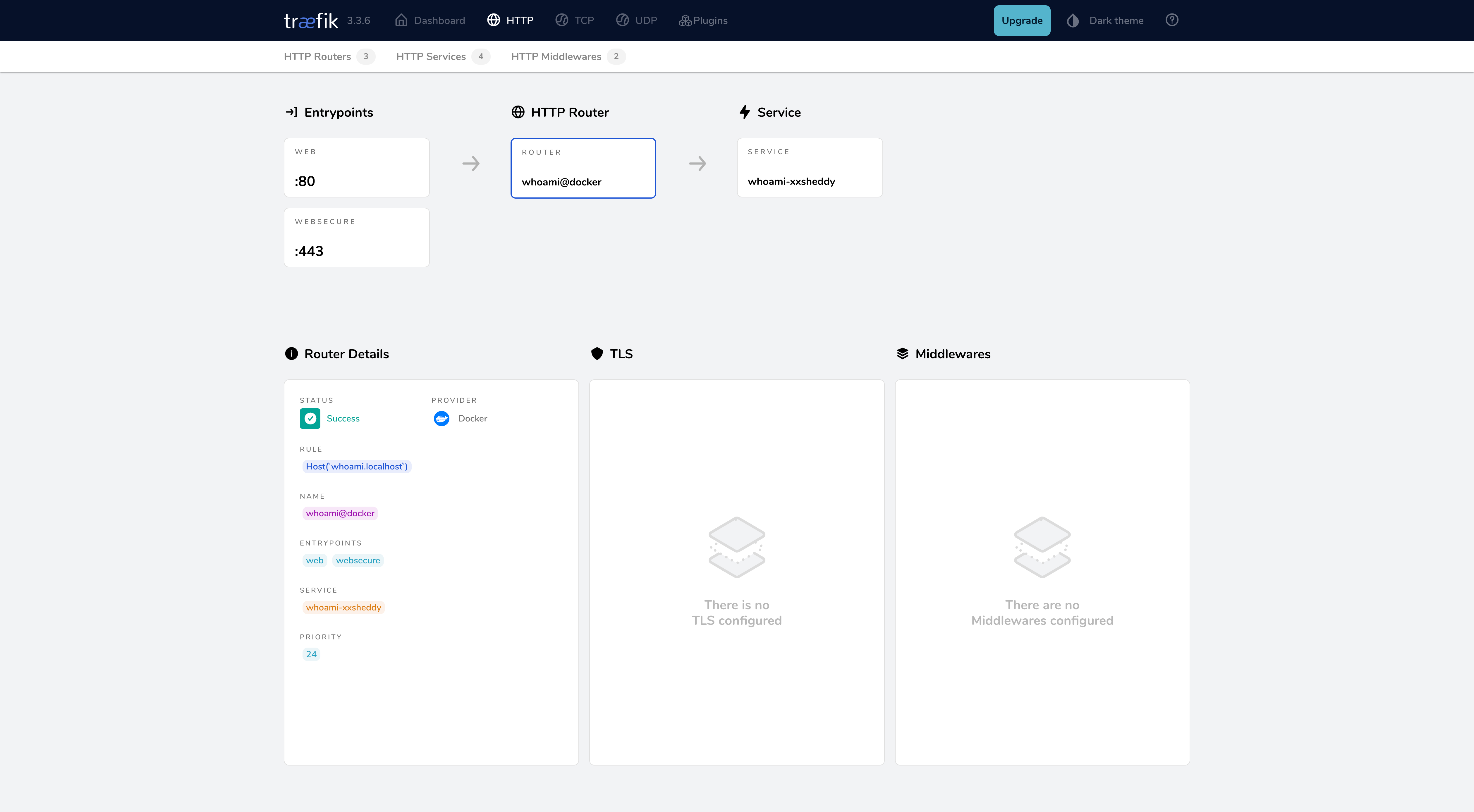The width and height of the screenshot is (1474, 812).
Task: Select the HTTP globe icon
Action: pos(493,20)
